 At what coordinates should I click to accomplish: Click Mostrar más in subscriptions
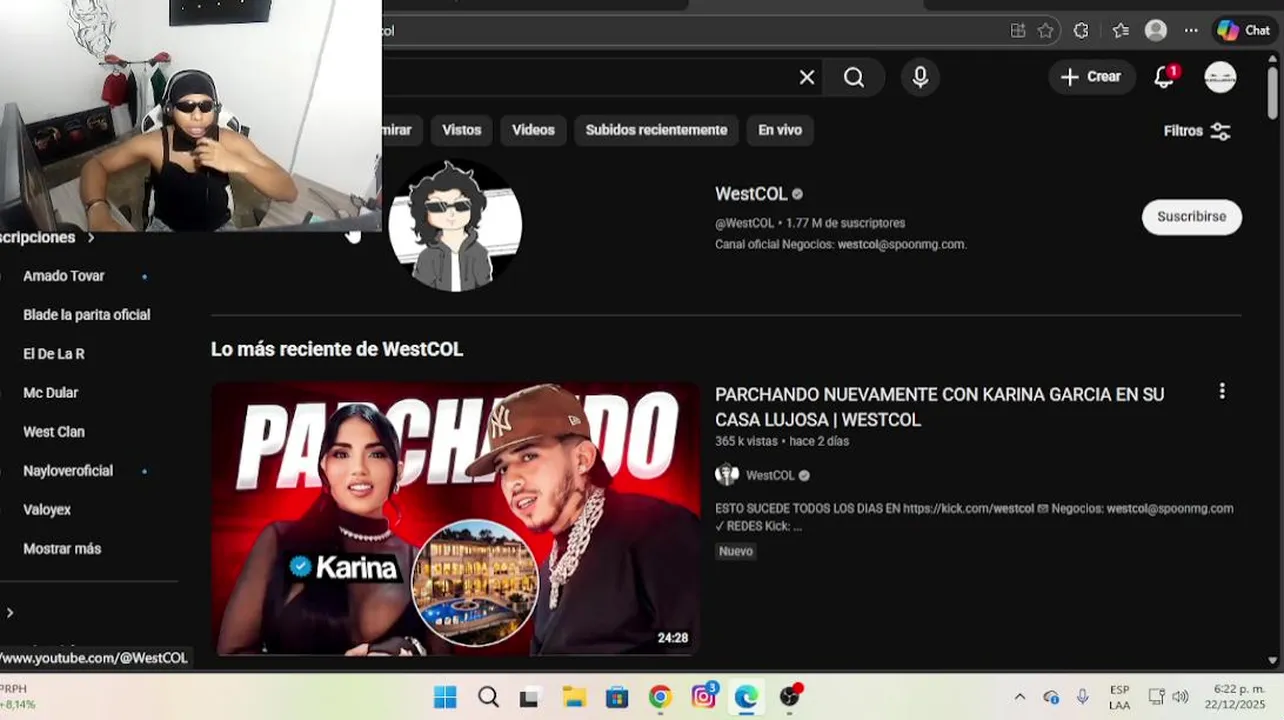pos(62,549)
